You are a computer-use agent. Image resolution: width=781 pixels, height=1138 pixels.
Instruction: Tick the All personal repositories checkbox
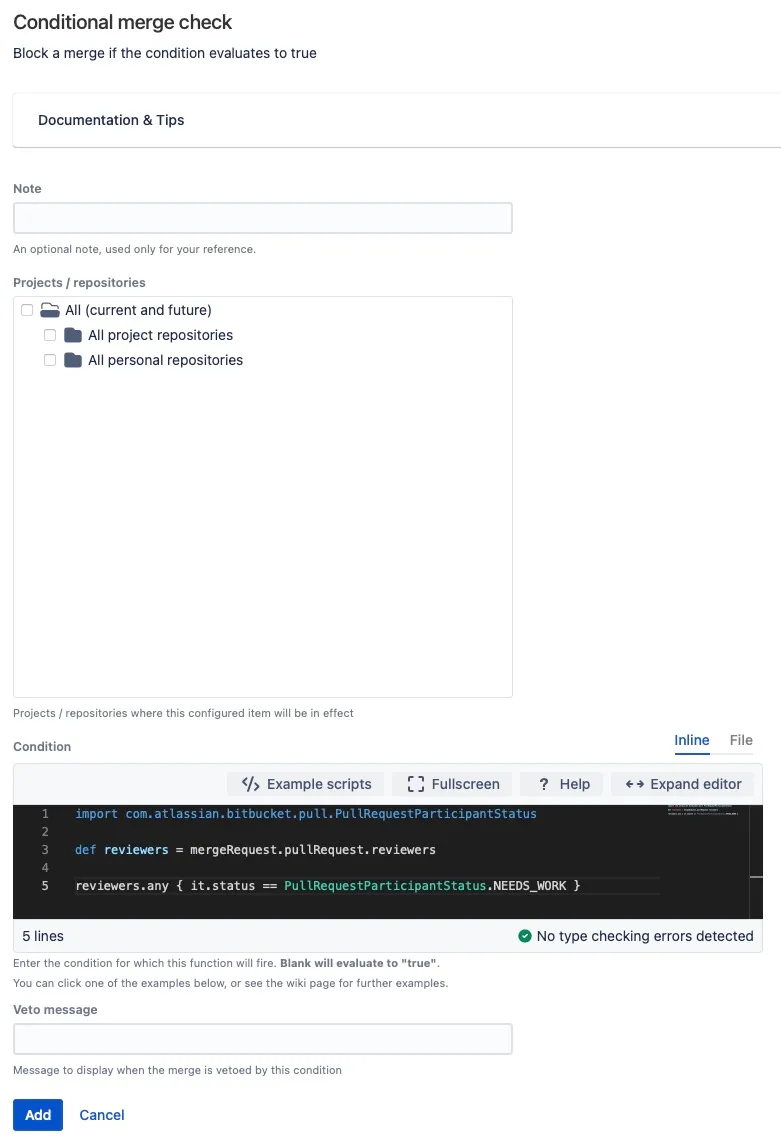coord(50,360)
